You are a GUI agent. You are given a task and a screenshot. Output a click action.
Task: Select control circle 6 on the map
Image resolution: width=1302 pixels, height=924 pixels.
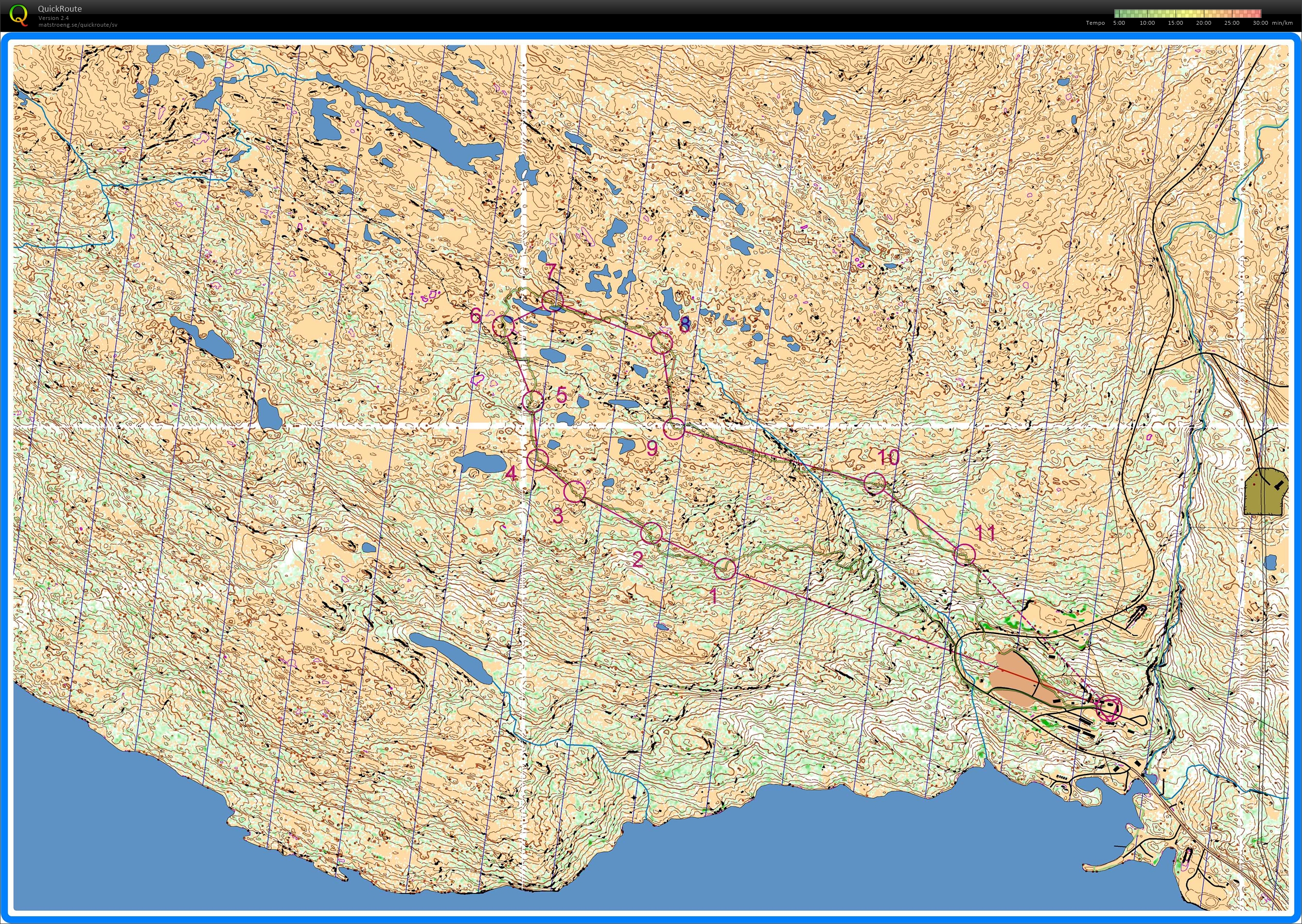pos(503,327)
